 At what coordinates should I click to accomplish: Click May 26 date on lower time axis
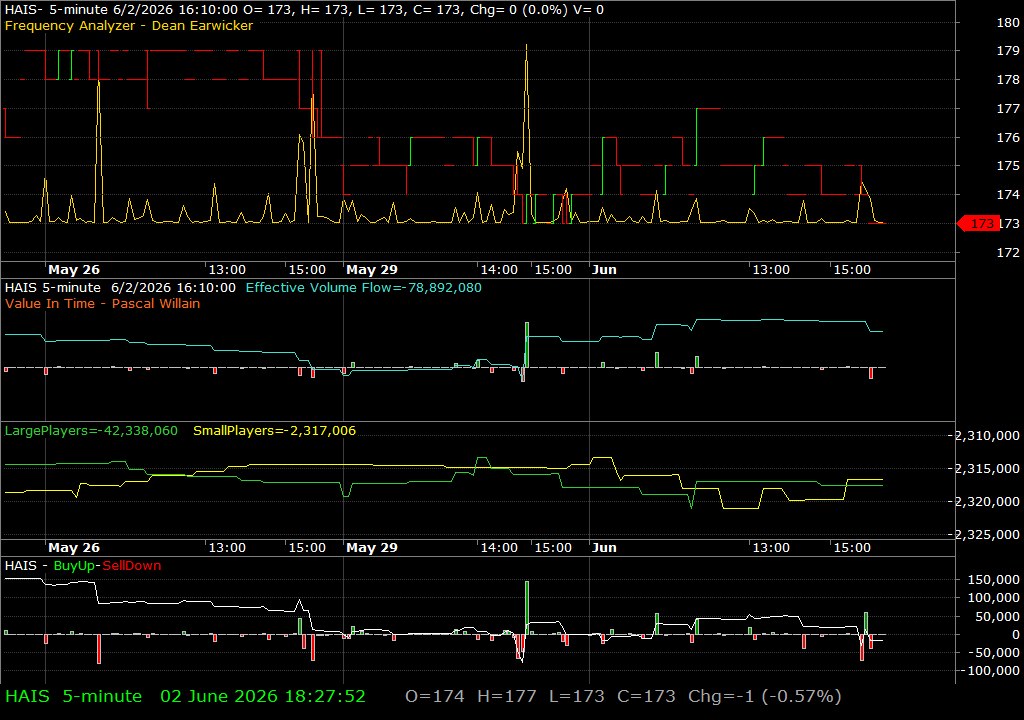tap(74, 548)
